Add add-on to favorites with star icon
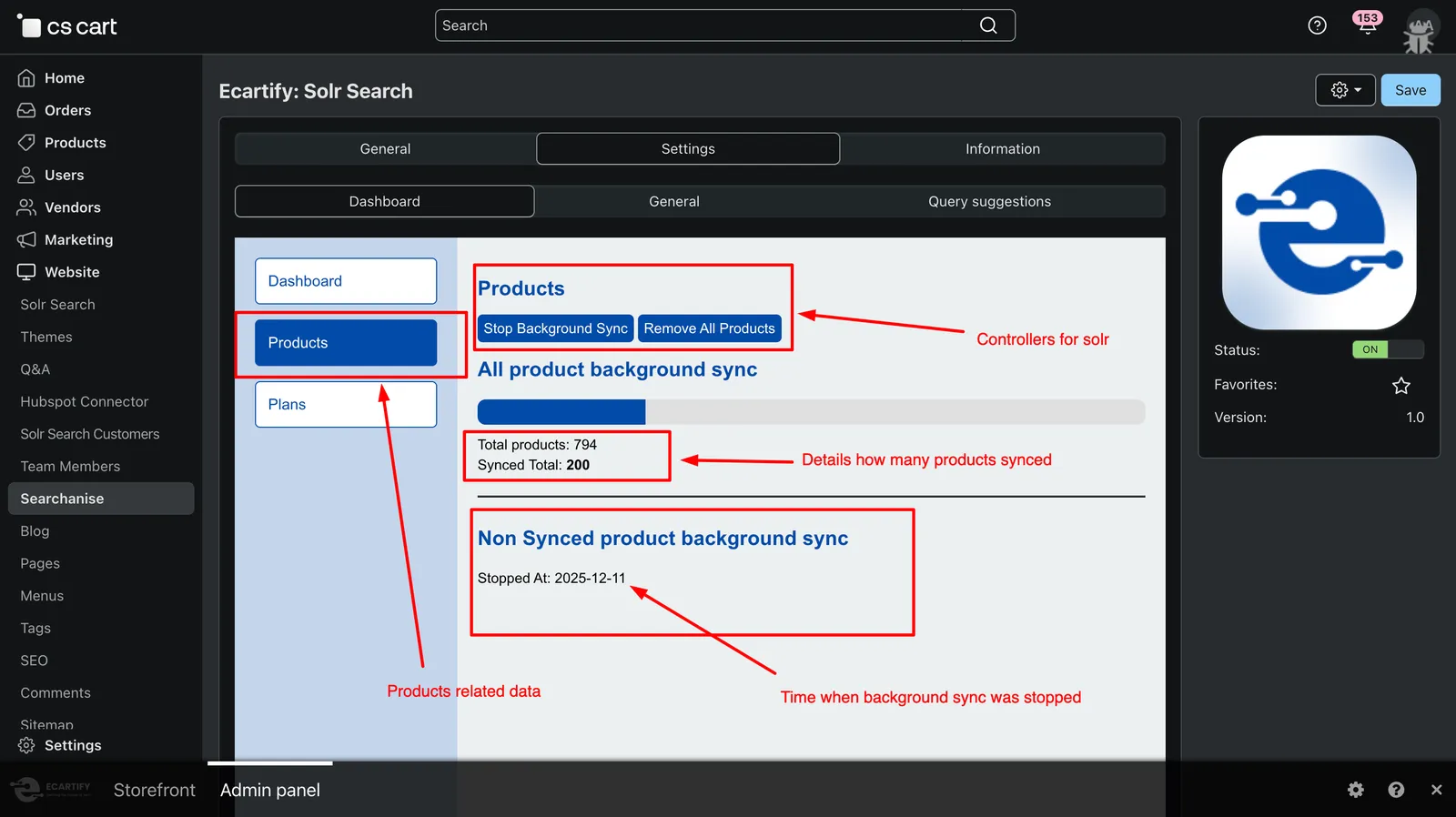This screenshot has width=1456, height=817. point(1401,386)
